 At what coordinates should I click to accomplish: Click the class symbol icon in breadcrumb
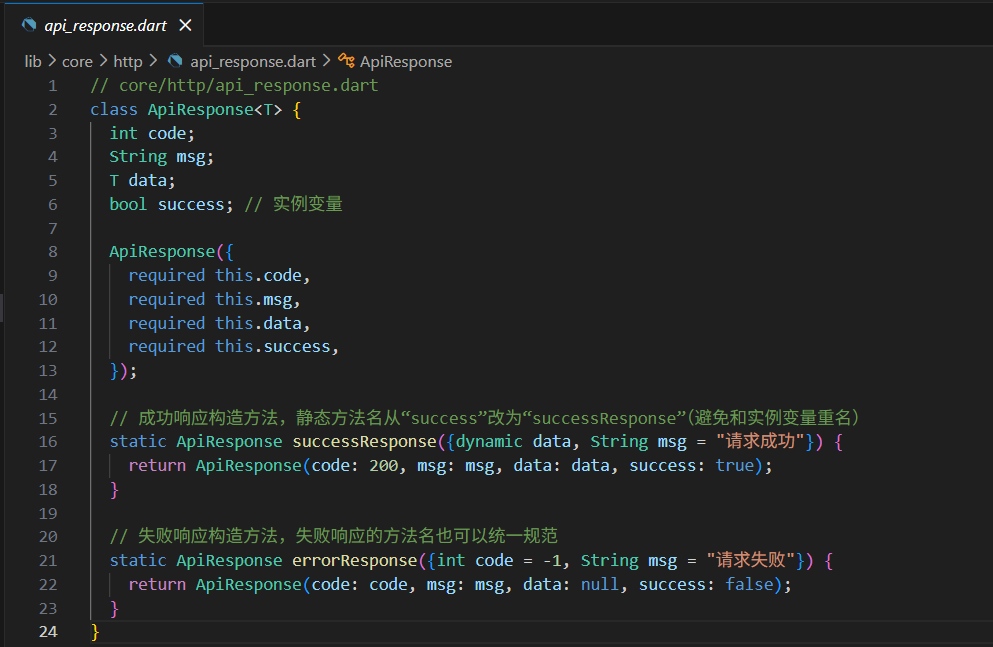346,61
